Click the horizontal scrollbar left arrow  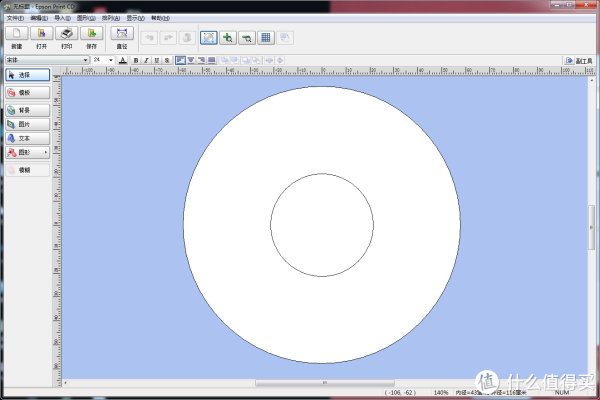[66, 383]
